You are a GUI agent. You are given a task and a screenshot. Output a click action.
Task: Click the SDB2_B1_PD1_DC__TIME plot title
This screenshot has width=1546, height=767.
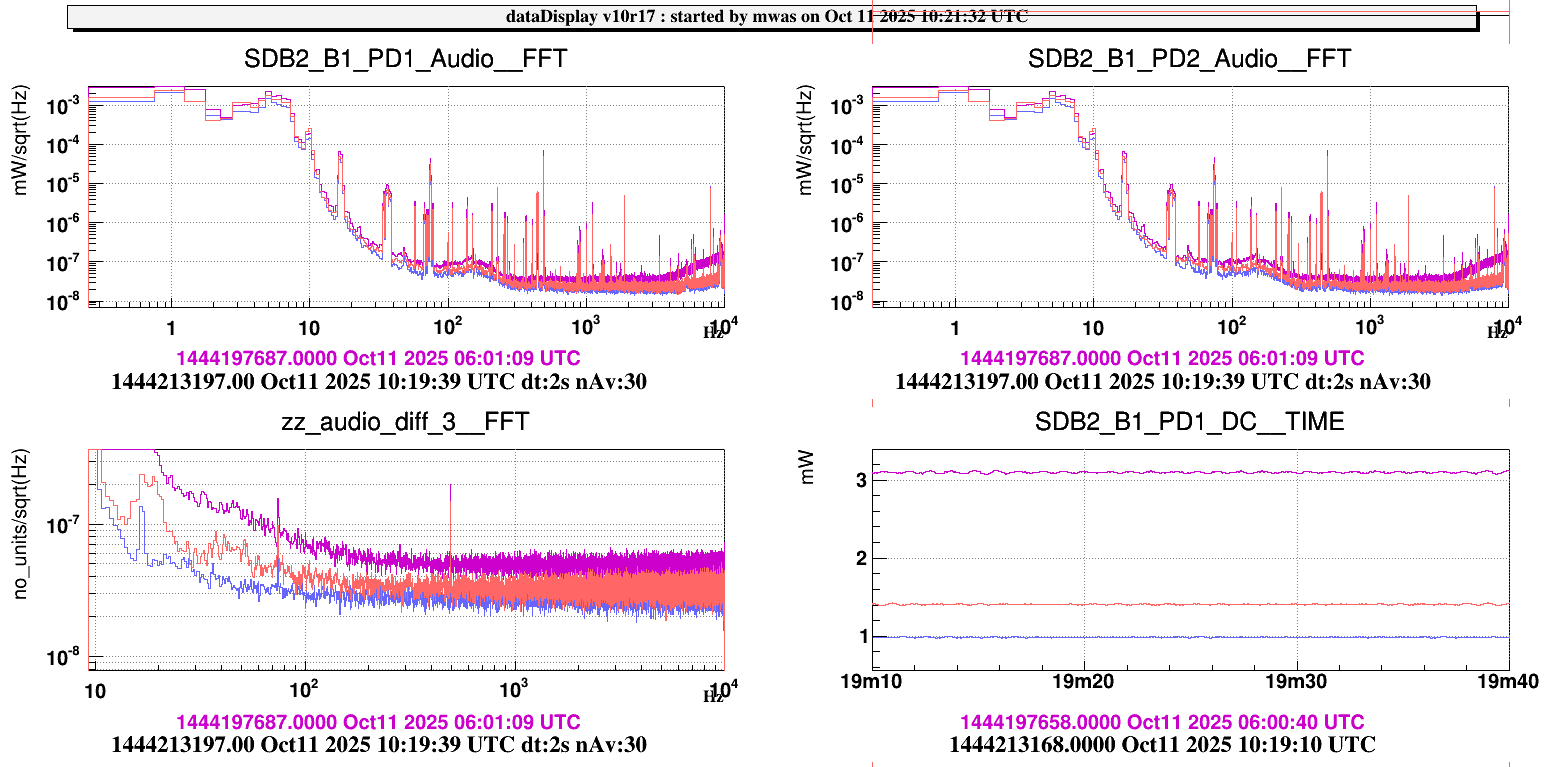[x=1189, y=423]
